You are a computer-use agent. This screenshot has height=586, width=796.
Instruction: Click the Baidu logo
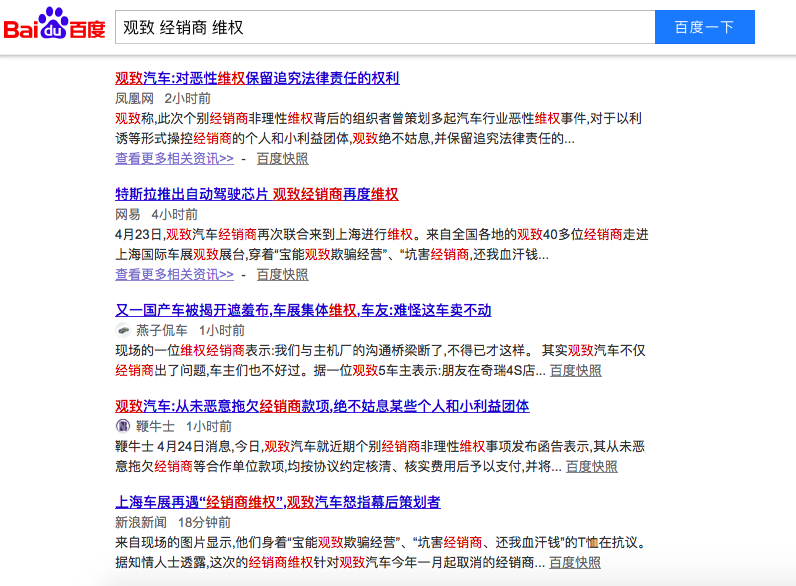point(55,24)
